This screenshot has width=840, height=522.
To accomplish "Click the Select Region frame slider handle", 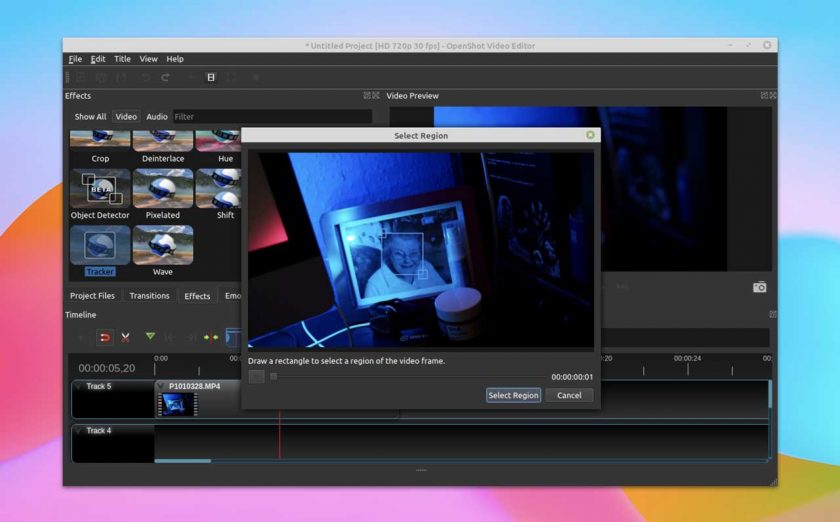I will point(274,377).
